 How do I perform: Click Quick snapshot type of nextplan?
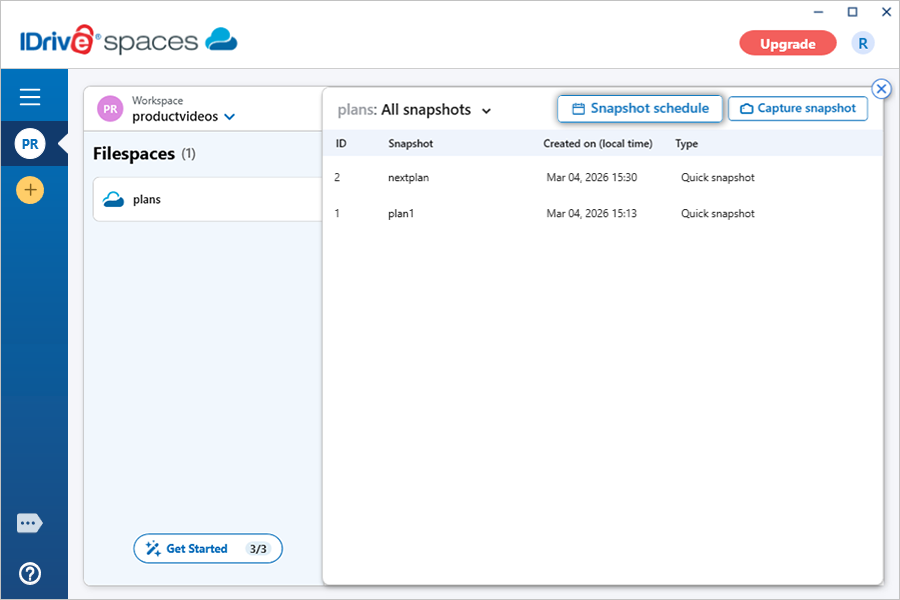[717, 177]
